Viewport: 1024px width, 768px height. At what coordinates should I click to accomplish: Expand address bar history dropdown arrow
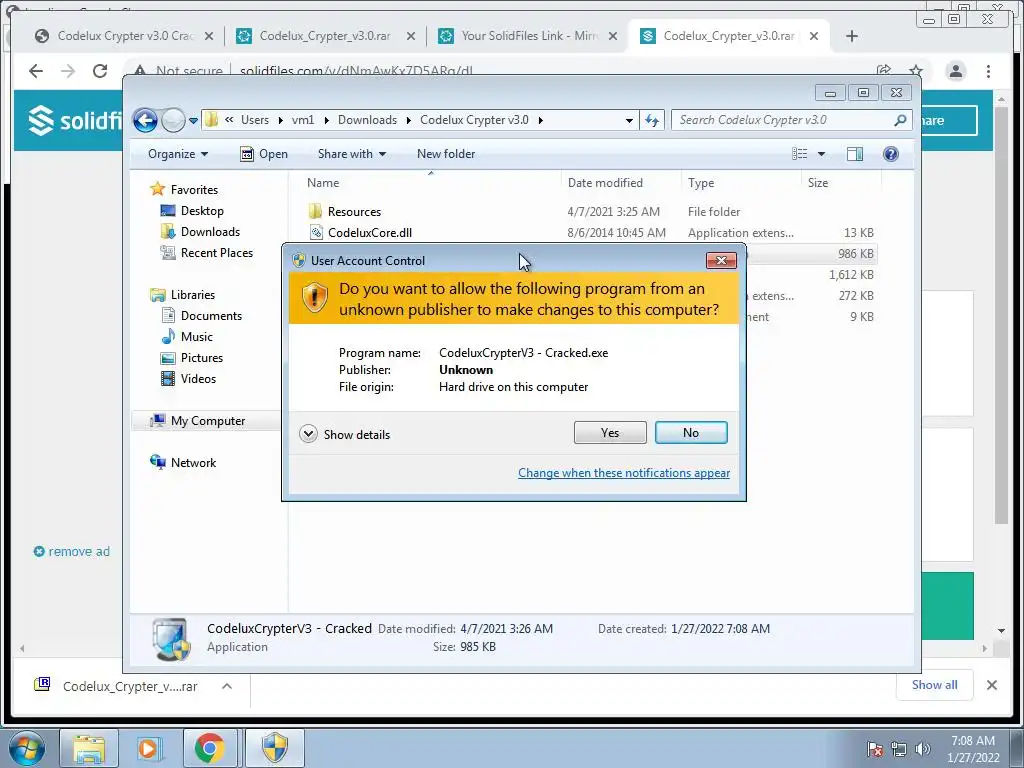pyautogui.click(x=629, y=121)
